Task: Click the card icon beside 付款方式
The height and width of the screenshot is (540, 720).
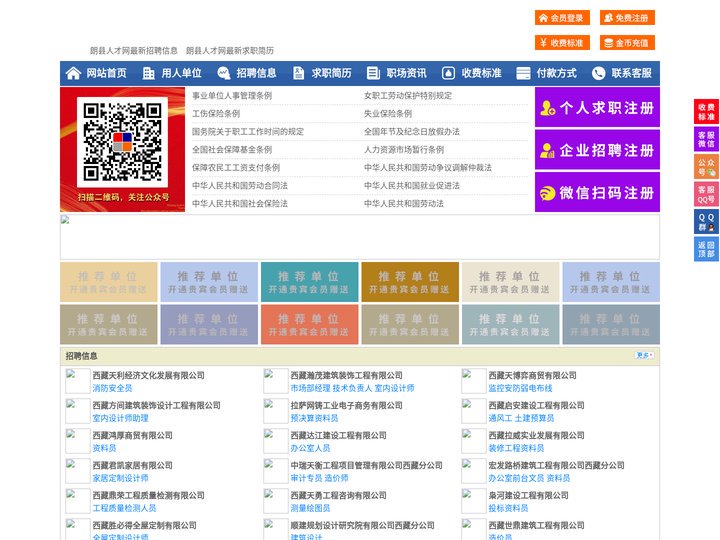Action: click(x=523, y=73)
